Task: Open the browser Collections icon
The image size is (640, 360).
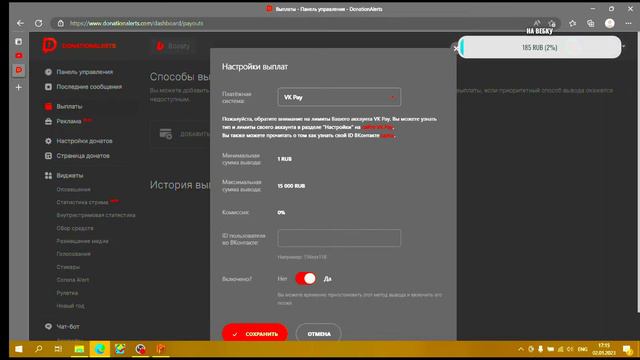Action: click(591, 23)
